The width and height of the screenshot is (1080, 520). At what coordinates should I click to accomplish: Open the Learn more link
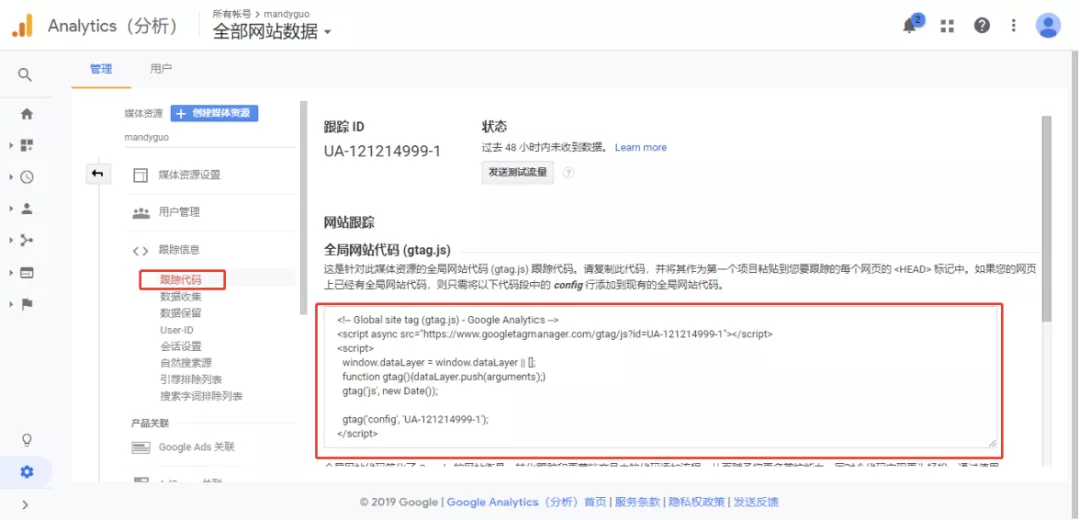click(x=641, y=147)
